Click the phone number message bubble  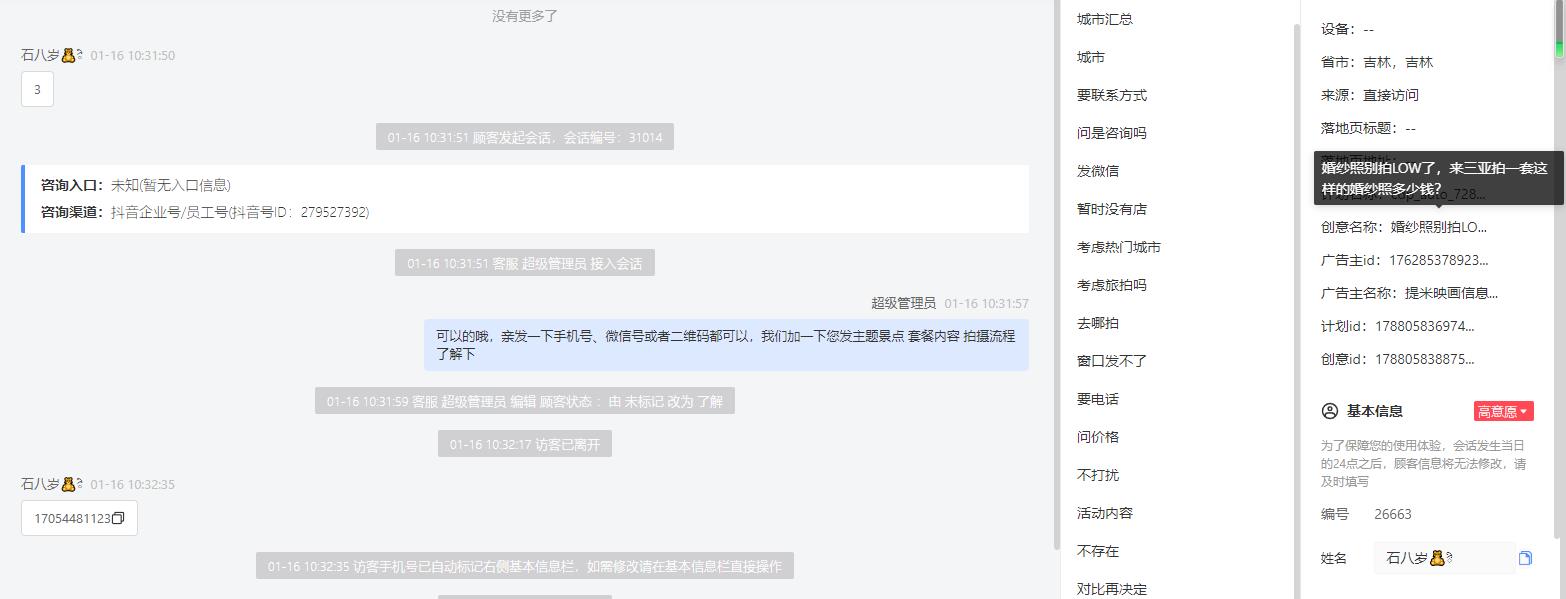point(79,518)
